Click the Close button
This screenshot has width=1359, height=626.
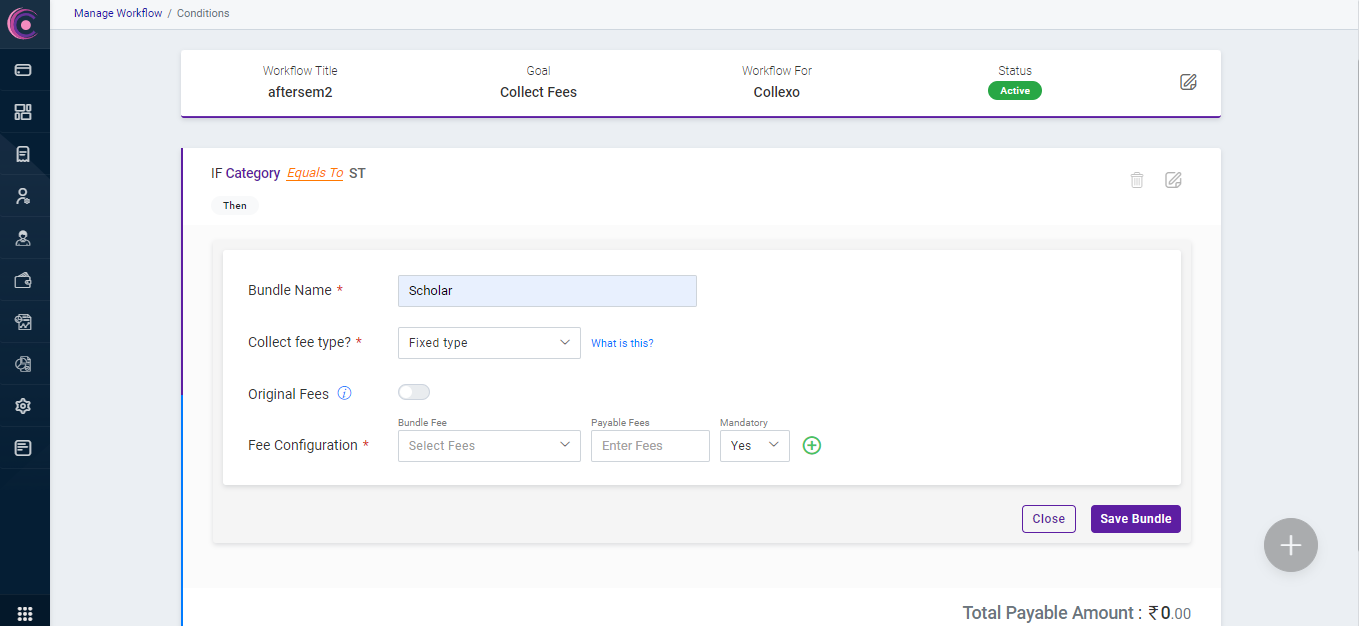pos(1048,519)
